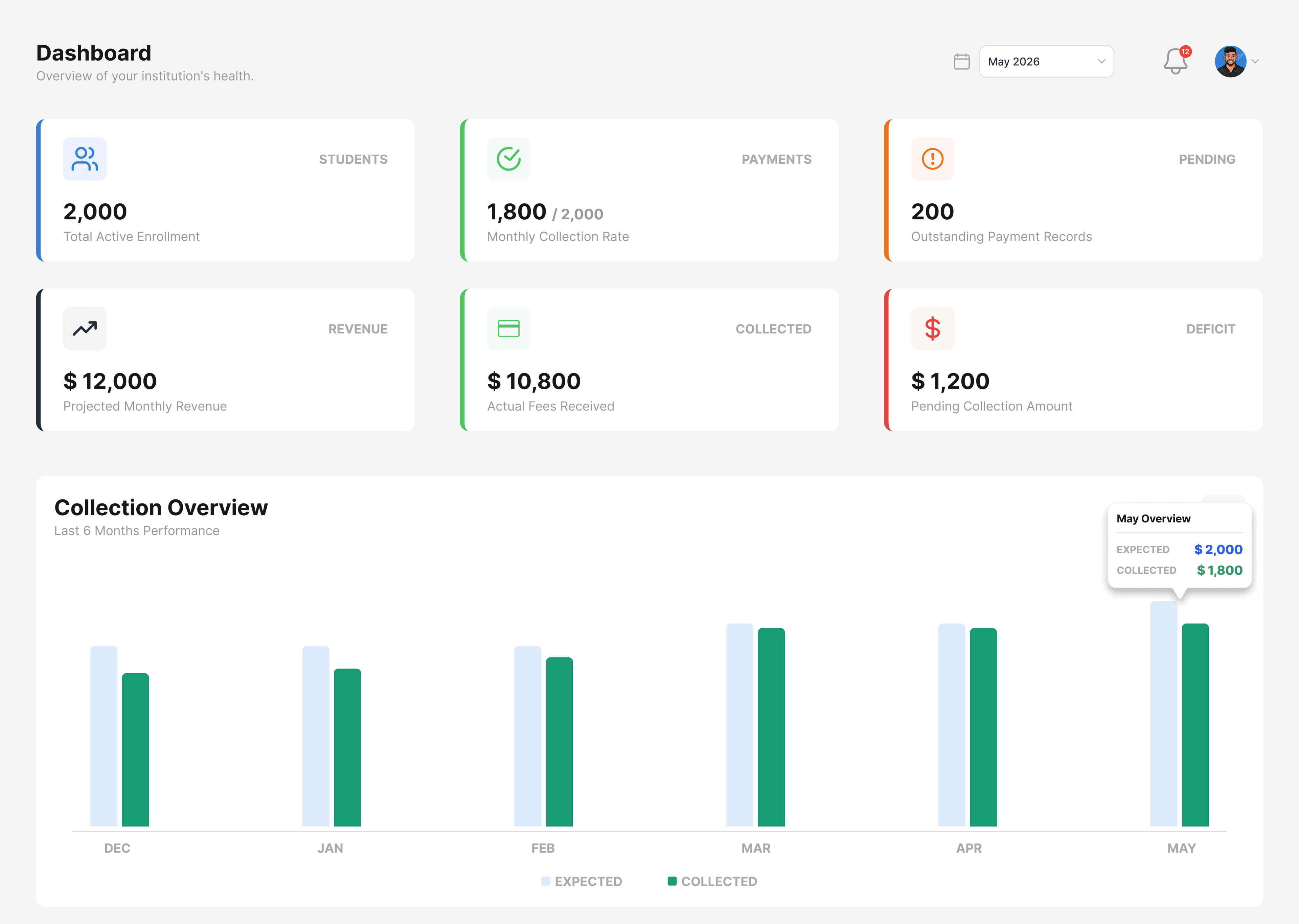
Task: Expand the profile menu chevron
Action: [x=1255, y=62]
